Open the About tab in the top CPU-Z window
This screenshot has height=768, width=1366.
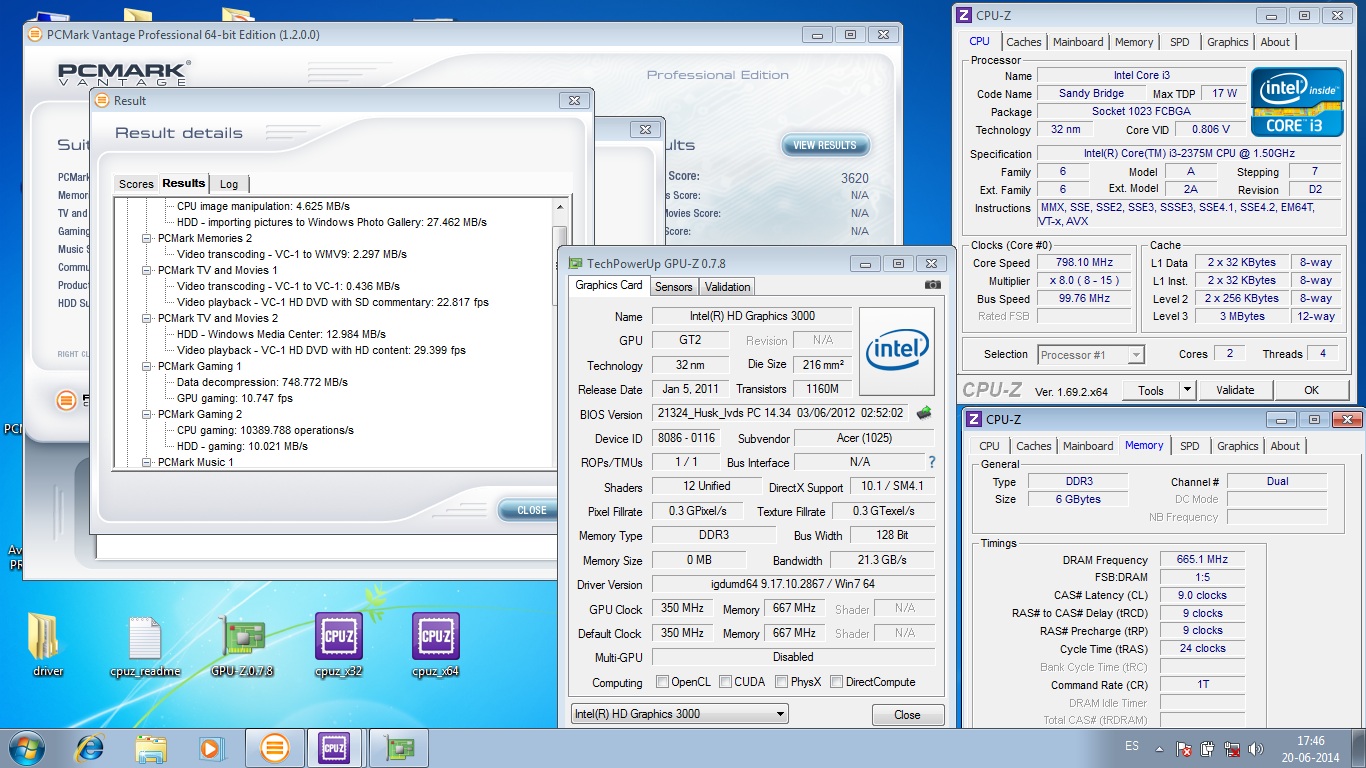[x=1275, y=42]
